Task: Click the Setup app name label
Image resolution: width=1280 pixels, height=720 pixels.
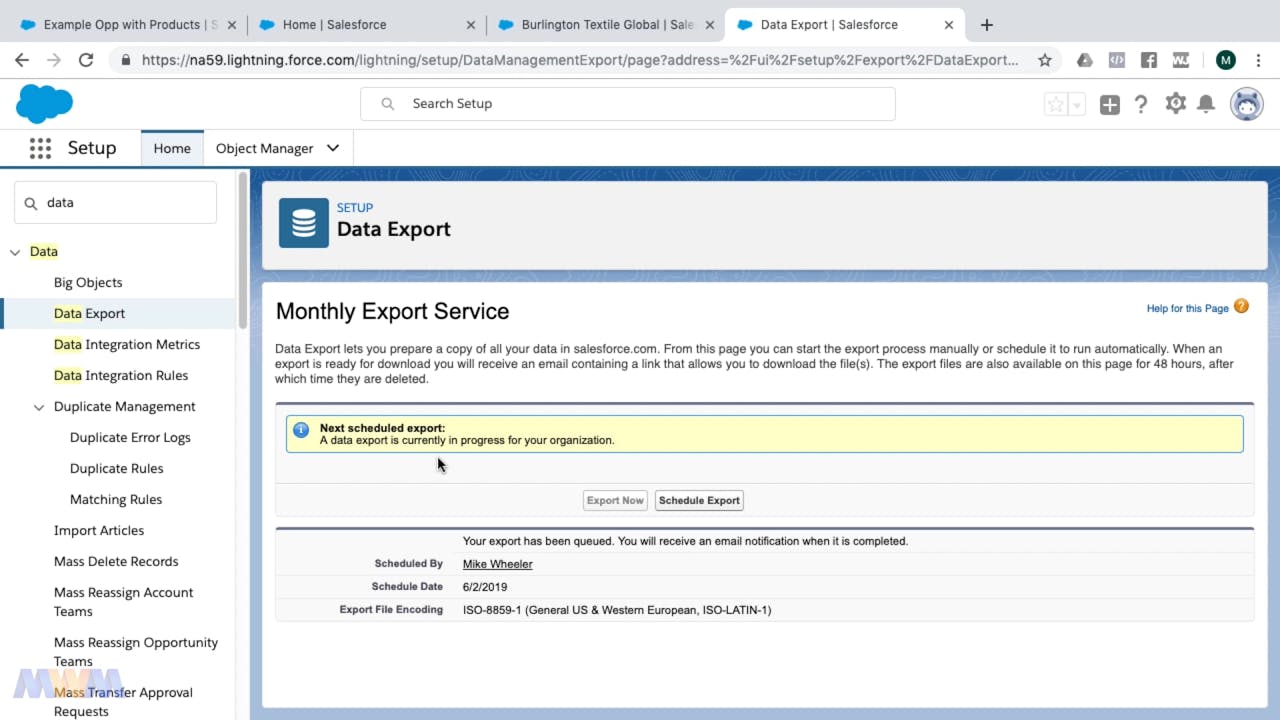Action: 92,148
